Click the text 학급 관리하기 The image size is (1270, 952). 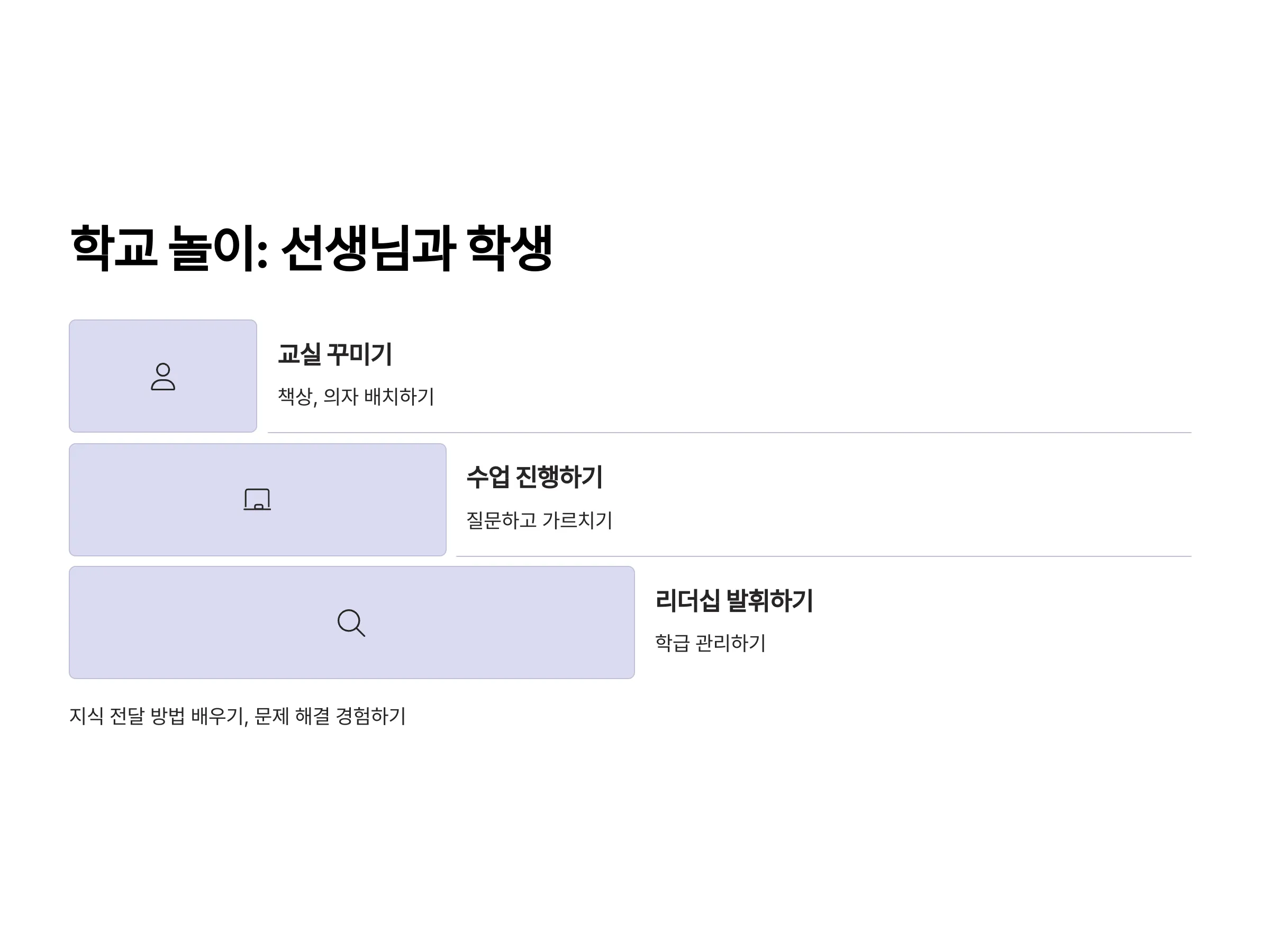[x=710, y=643]
